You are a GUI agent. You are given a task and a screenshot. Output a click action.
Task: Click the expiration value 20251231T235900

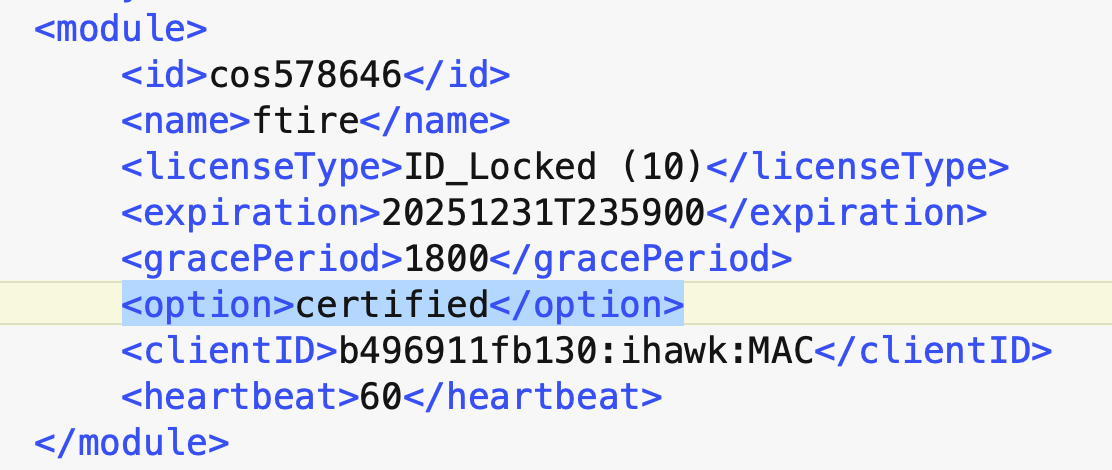[543, 213]
